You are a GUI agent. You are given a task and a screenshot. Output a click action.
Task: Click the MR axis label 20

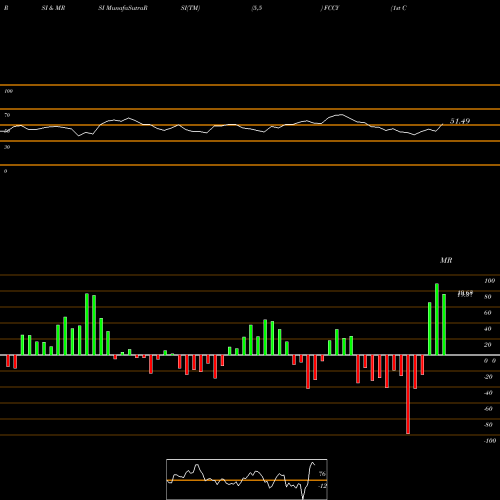pyautogui.click(x=488, y=345)
